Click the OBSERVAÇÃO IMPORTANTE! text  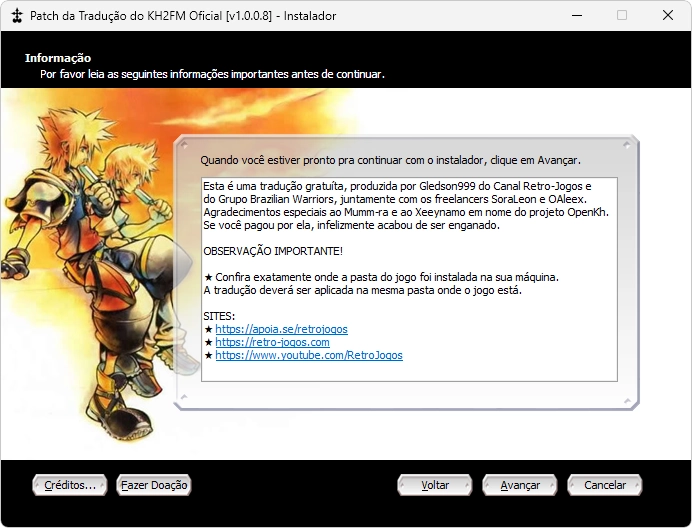click(273, 251)
